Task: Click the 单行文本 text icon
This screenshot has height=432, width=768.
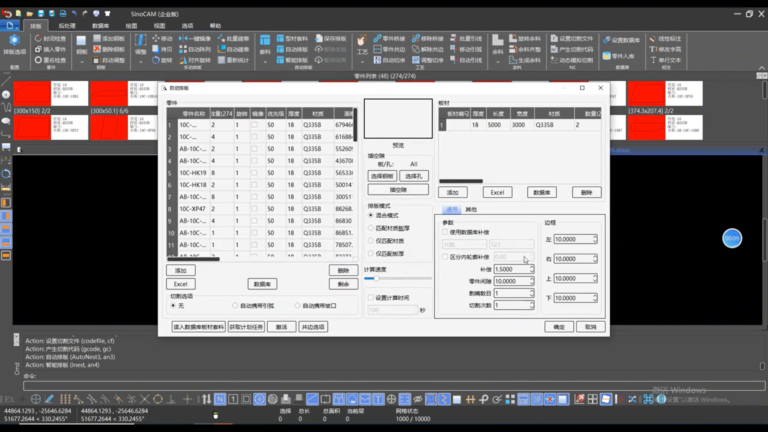Action: point(653,60)
